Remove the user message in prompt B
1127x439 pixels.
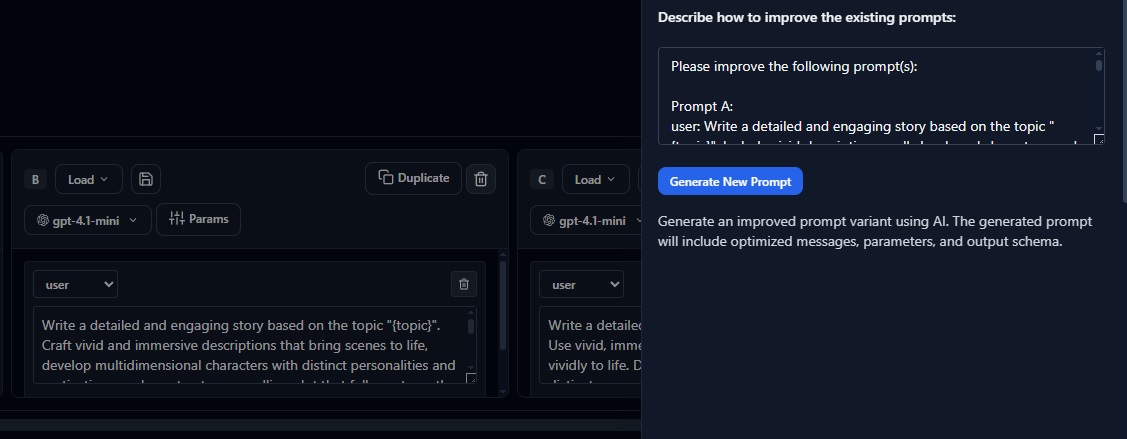[x=463, y=284]
